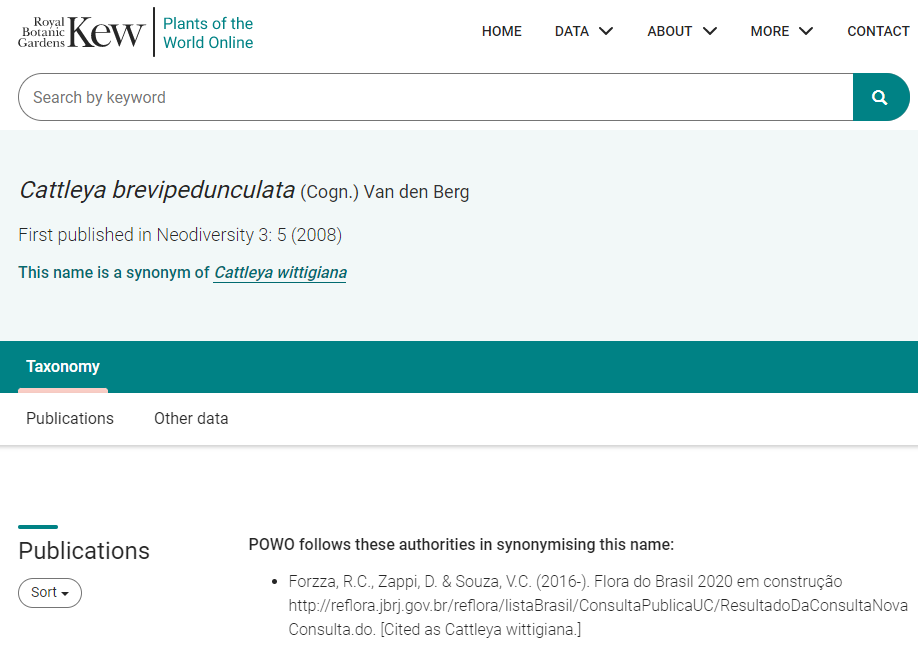Open Plants of the World Online home logo

tap(208, 33)
